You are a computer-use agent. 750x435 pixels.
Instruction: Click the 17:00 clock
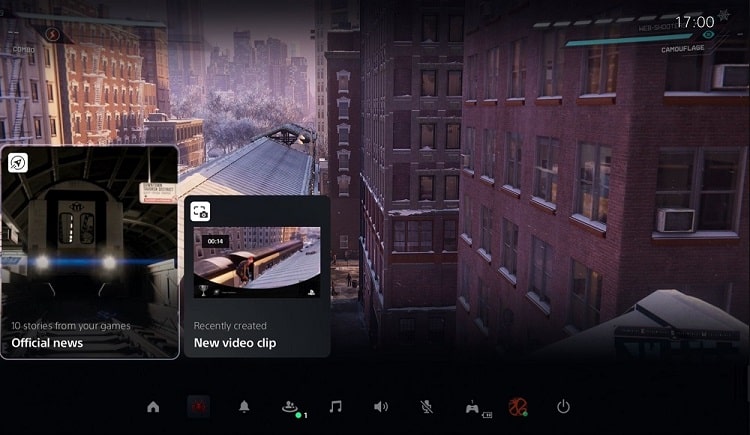(x=695, y=22)
